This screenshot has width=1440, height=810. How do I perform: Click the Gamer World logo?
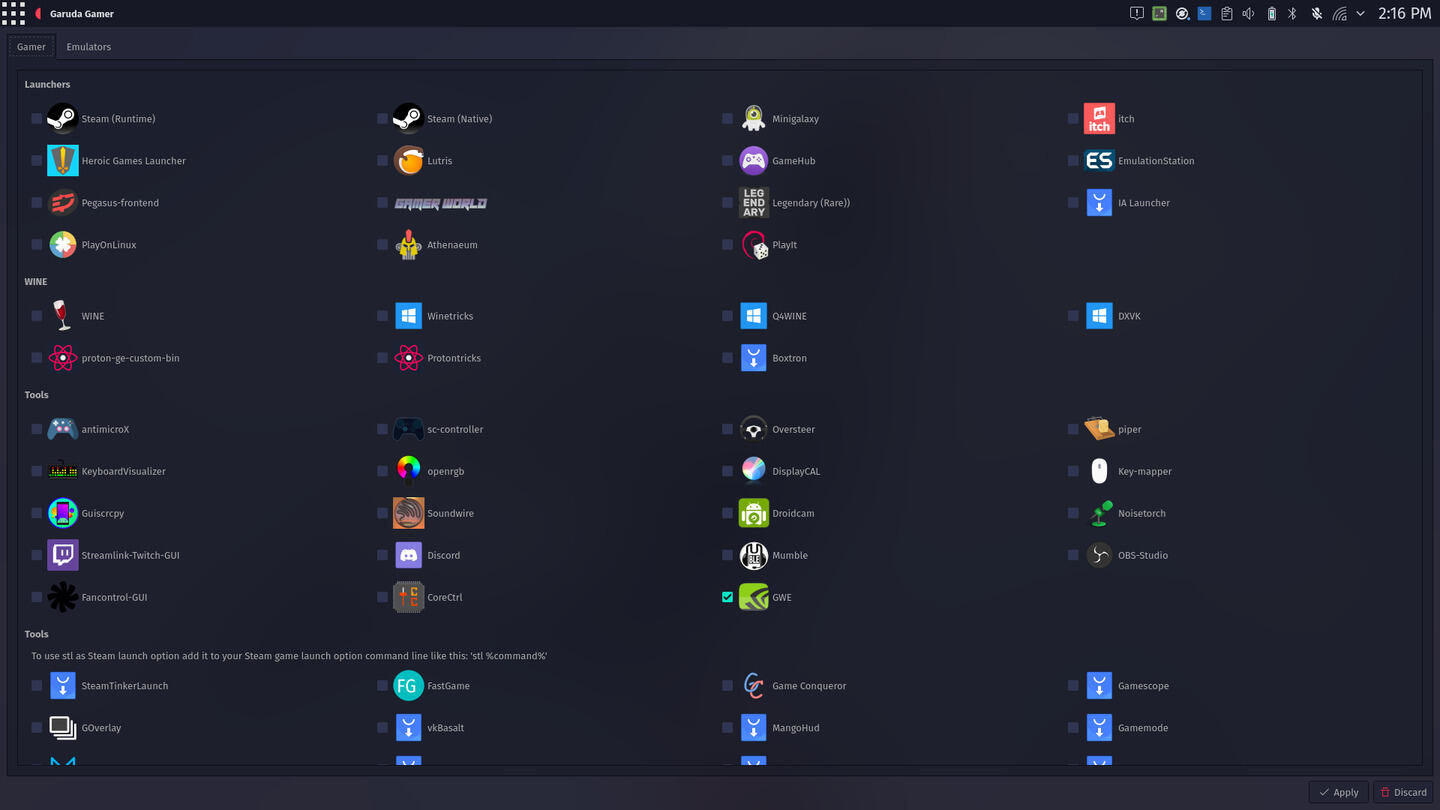pos(440,203)
